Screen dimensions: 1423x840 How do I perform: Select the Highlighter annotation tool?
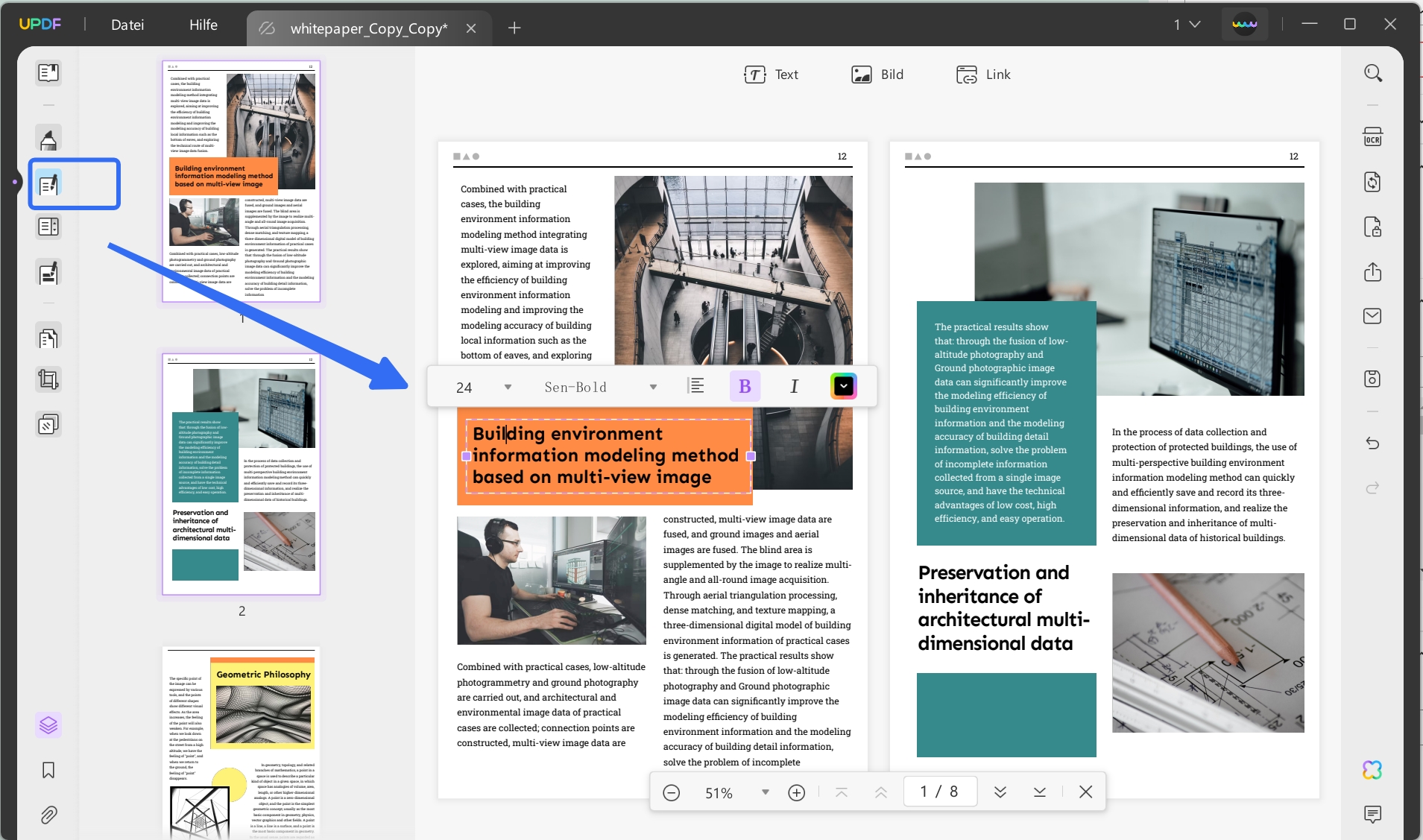(x=48, y=139)
